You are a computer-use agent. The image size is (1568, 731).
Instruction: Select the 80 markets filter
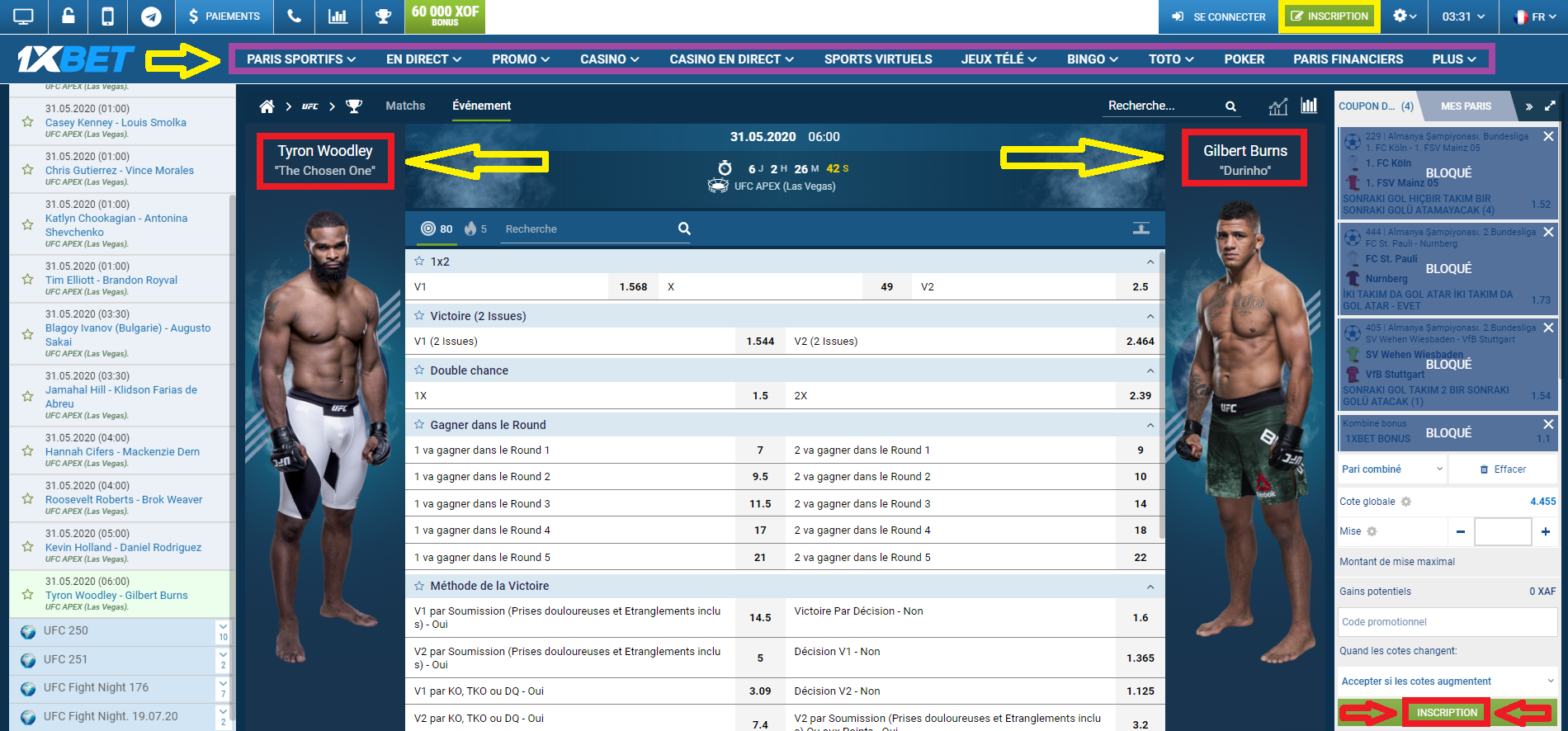437,229
